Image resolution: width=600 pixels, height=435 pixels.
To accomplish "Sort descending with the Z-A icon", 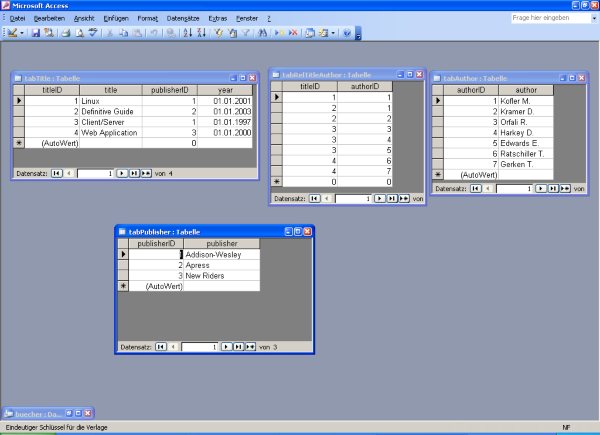I will [201, 33].
